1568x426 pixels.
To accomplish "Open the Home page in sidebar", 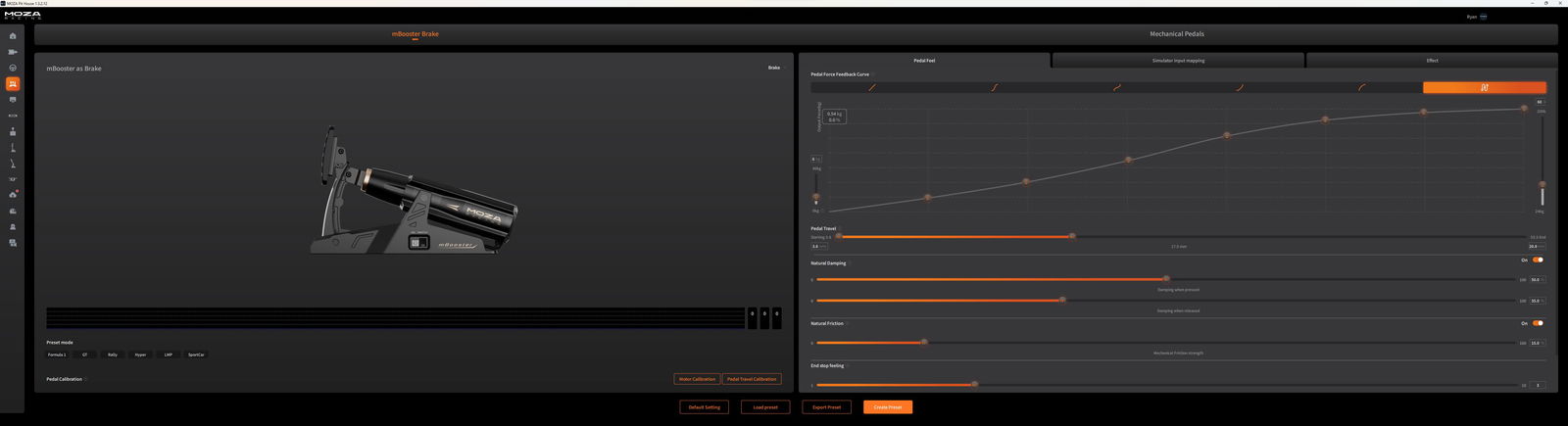I will (13, 36).
